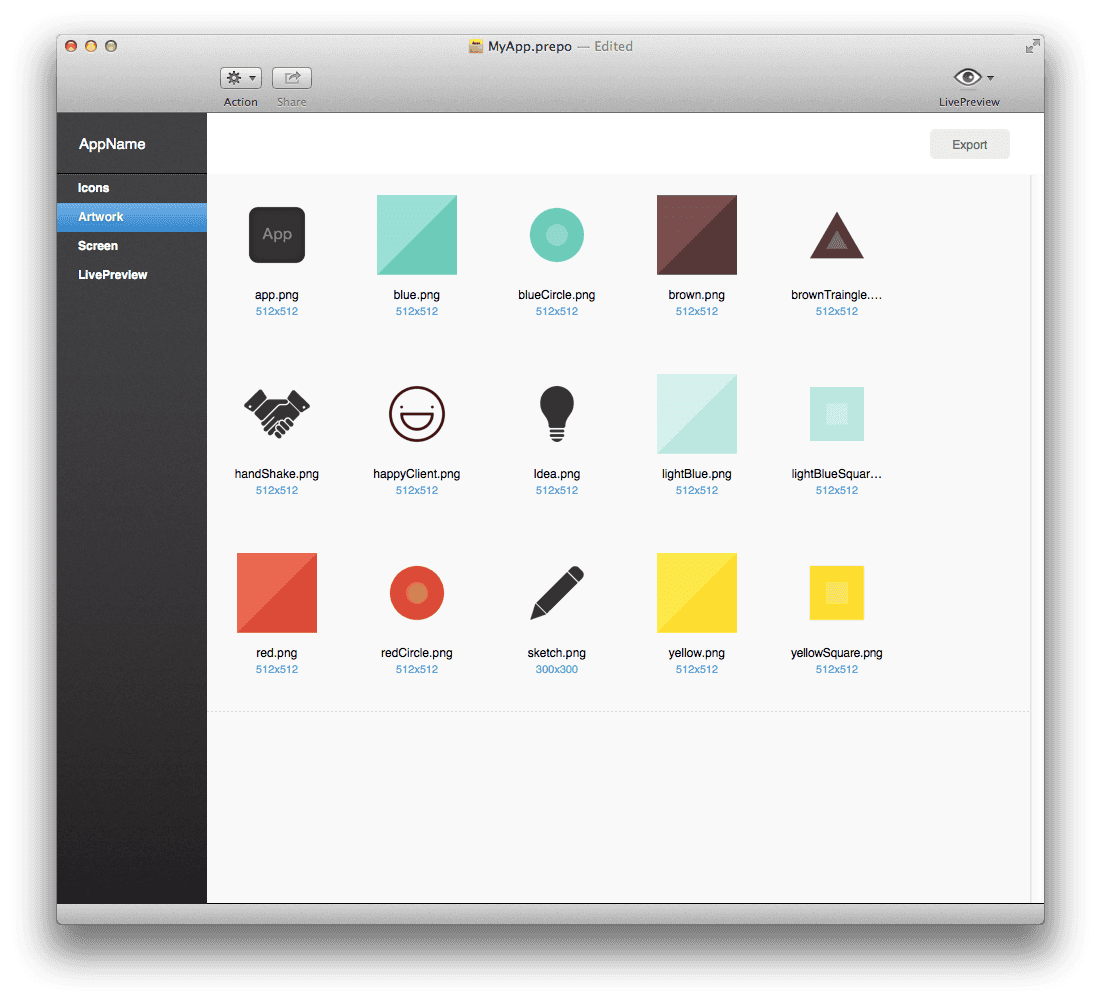
Task: Toggle the LivePreview eye icon
Action: pos(968,77)
